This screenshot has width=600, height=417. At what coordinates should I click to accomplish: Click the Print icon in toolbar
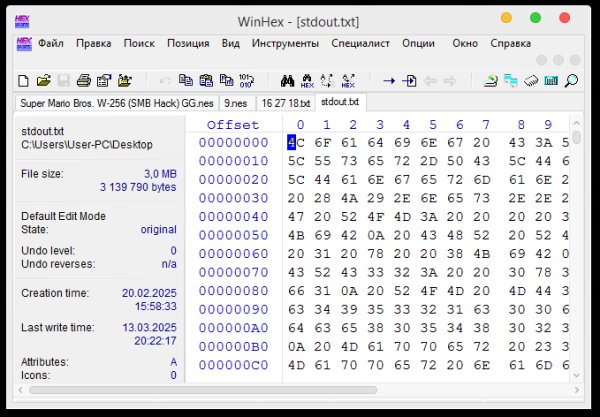[x=83, y=81]
